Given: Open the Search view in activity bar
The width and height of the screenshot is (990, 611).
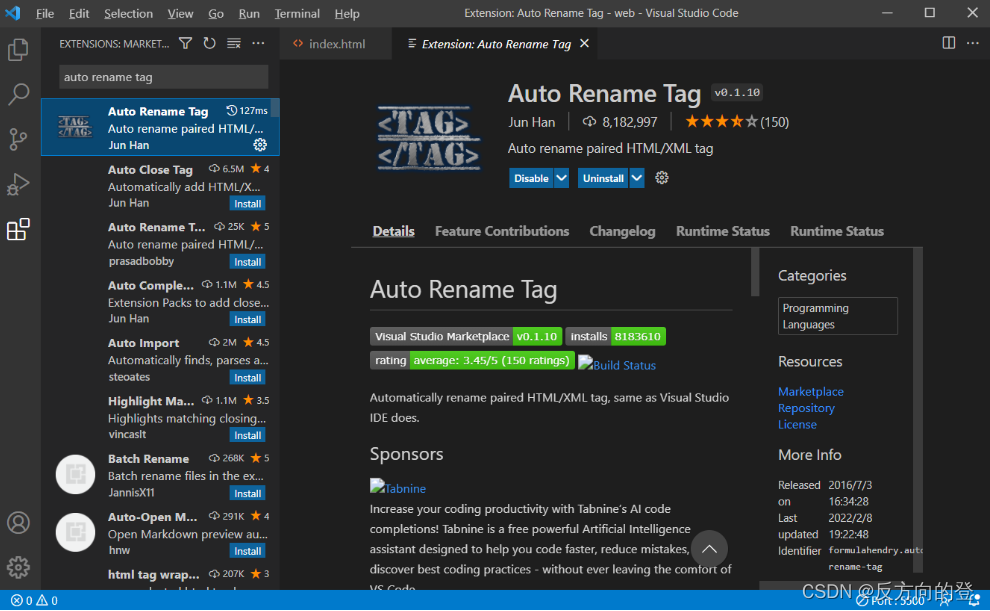Looking at the screenshot, I should tap(18, 95).
